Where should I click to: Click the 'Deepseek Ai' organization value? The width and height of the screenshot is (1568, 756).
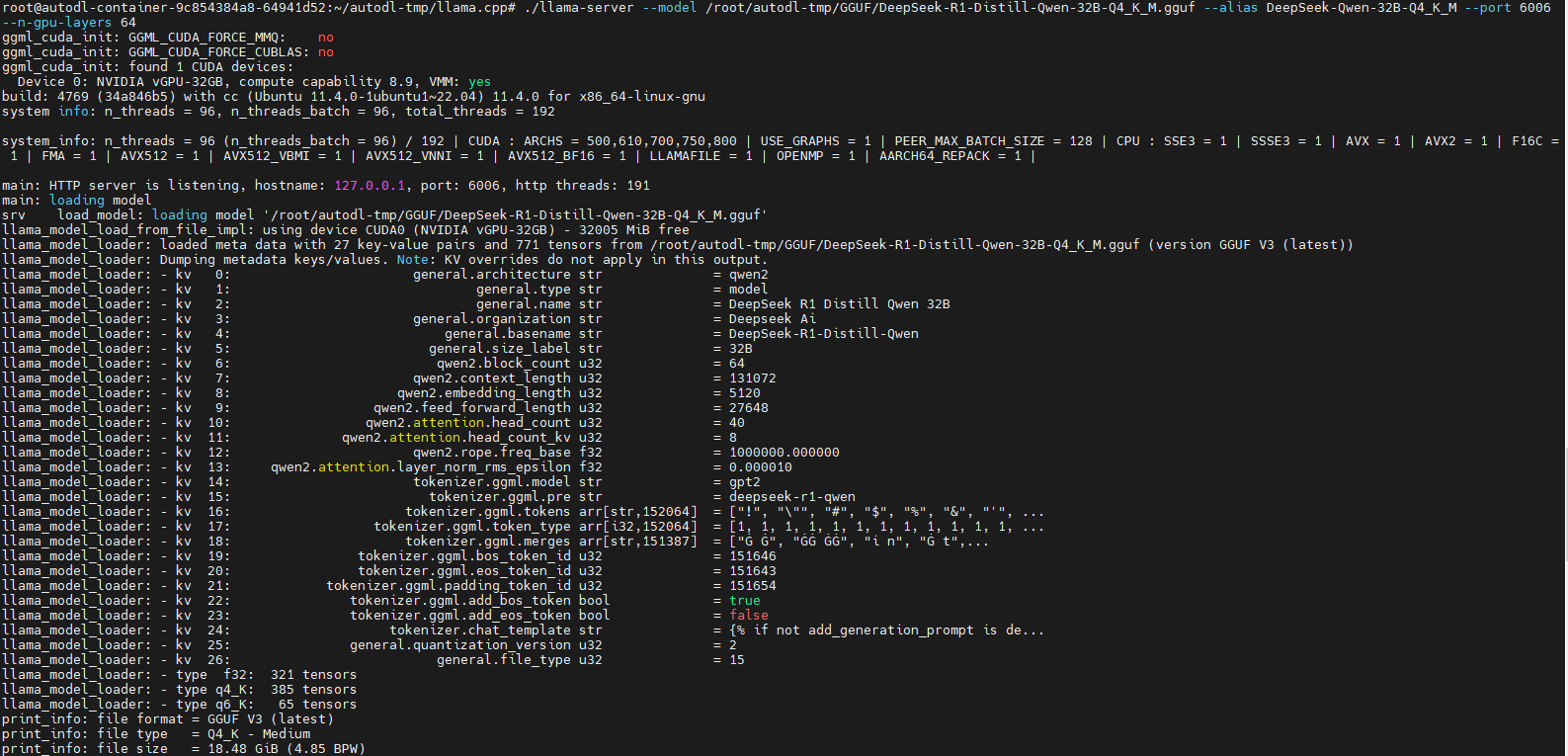[x=773, y=319]
